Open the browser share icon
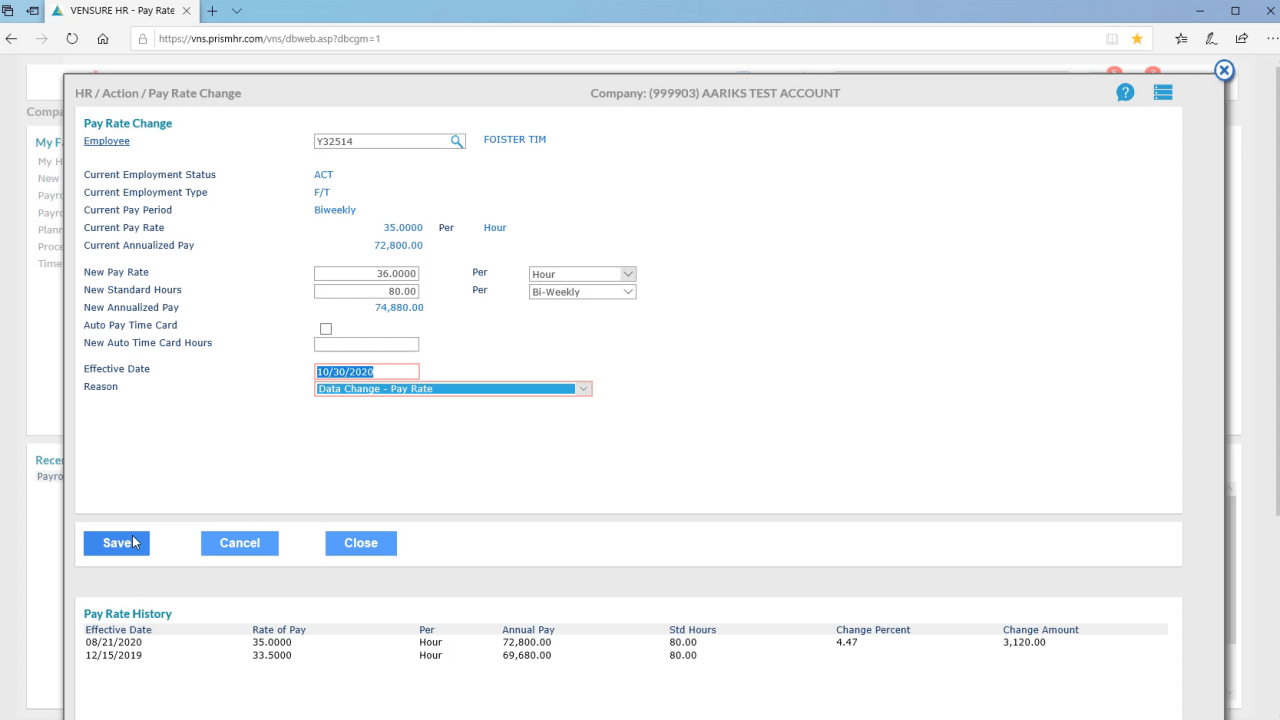This screenshot has width=1280, height=720. (1241, 39)
